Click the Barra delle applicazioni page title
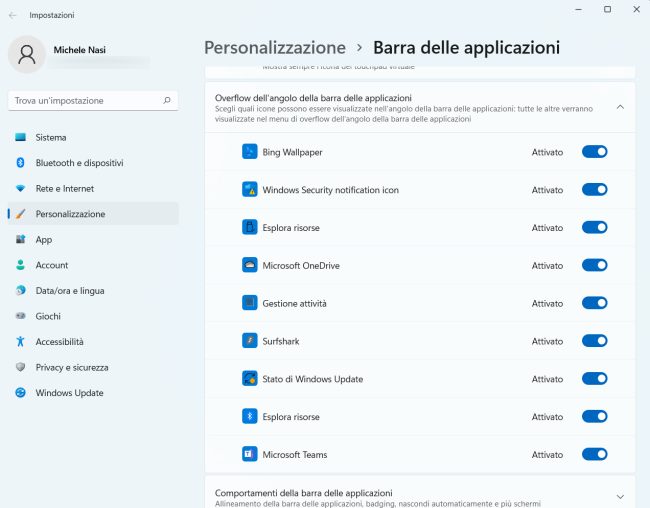Viewport: 650px width, 508px height. (x=466, y=48)
